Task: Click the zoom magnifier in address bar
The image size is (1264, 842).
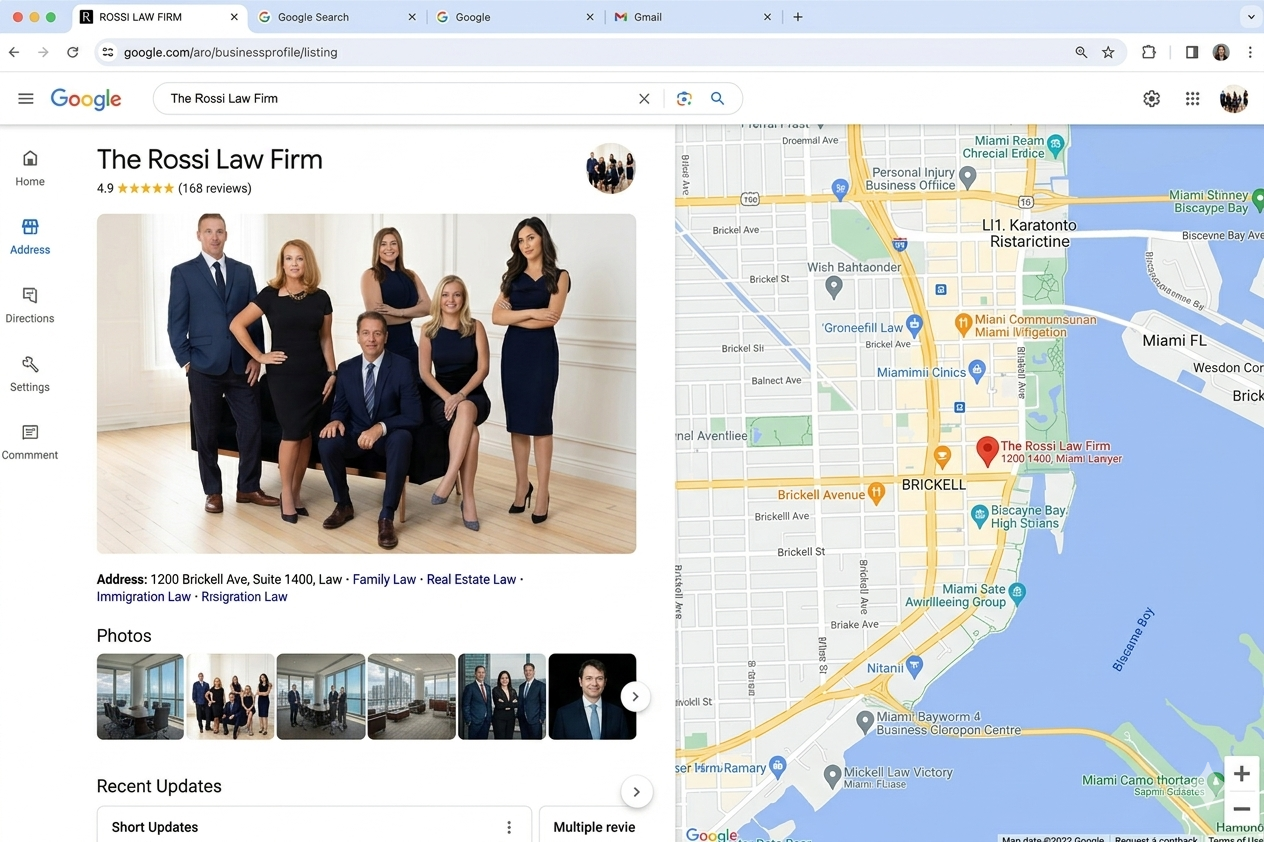Action: click(x=1081, y=52)
